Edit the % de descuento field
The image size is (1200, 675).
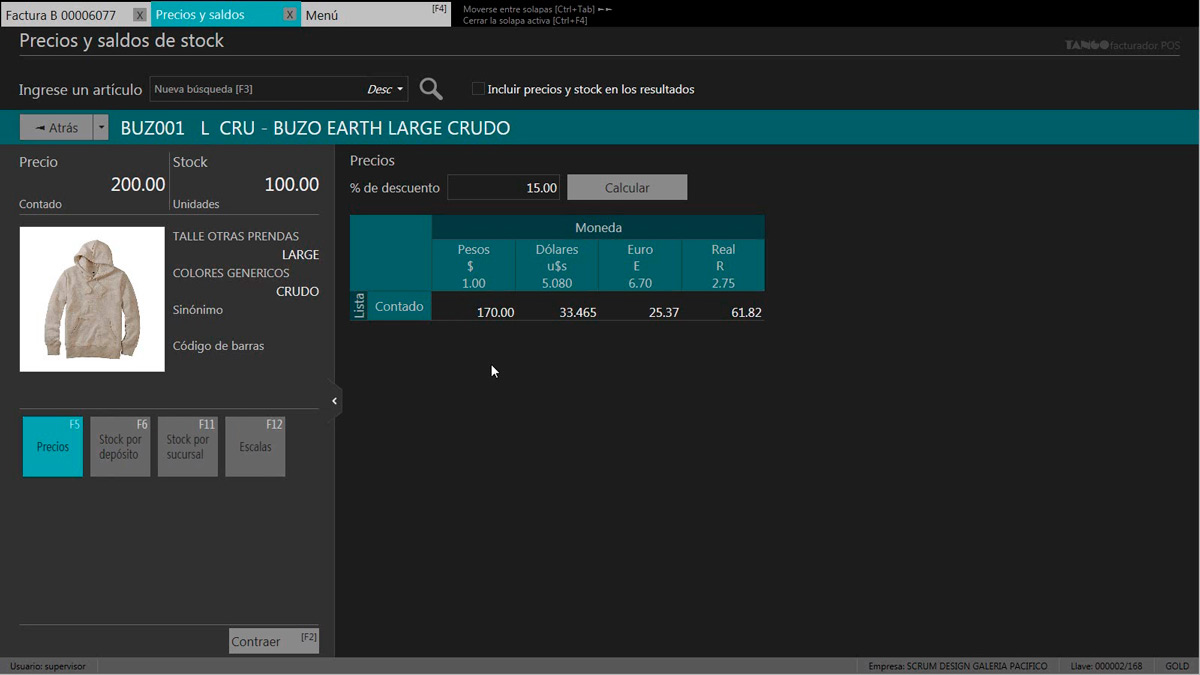[x=503, y=187]
